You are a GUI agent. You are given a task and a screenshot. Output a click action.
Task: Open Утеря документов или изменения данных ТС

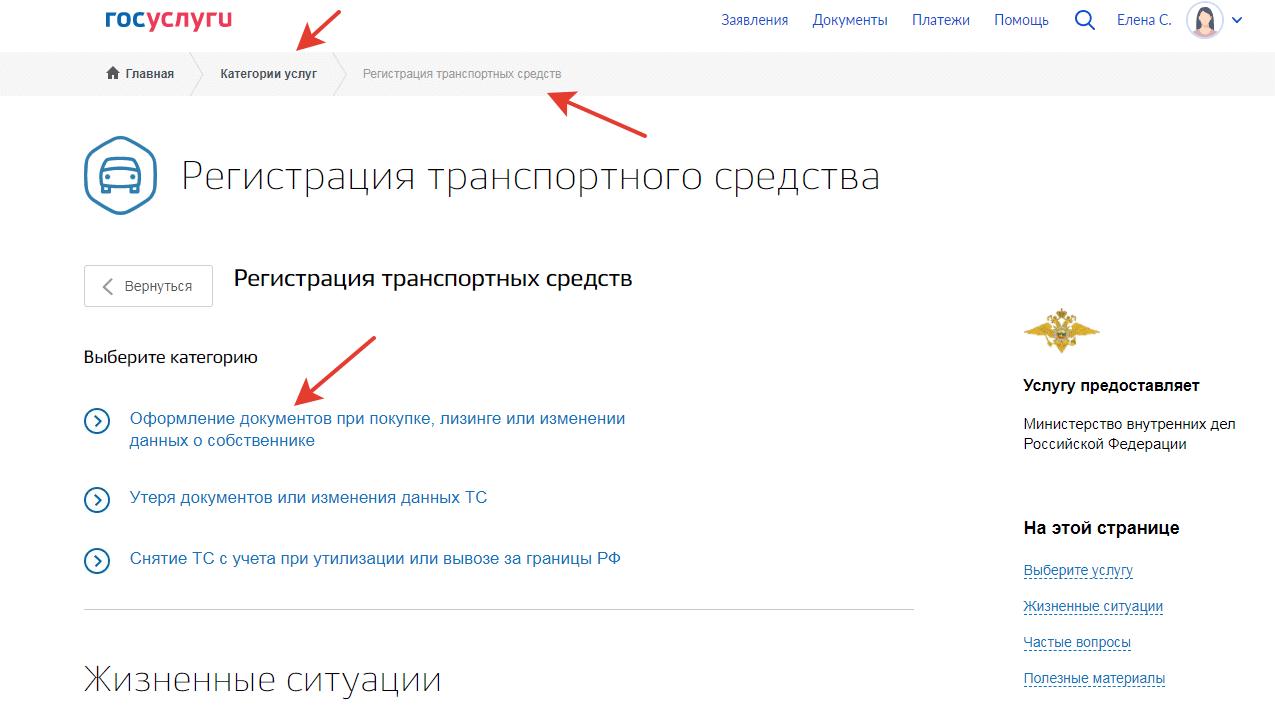click(x=308, y=497)
